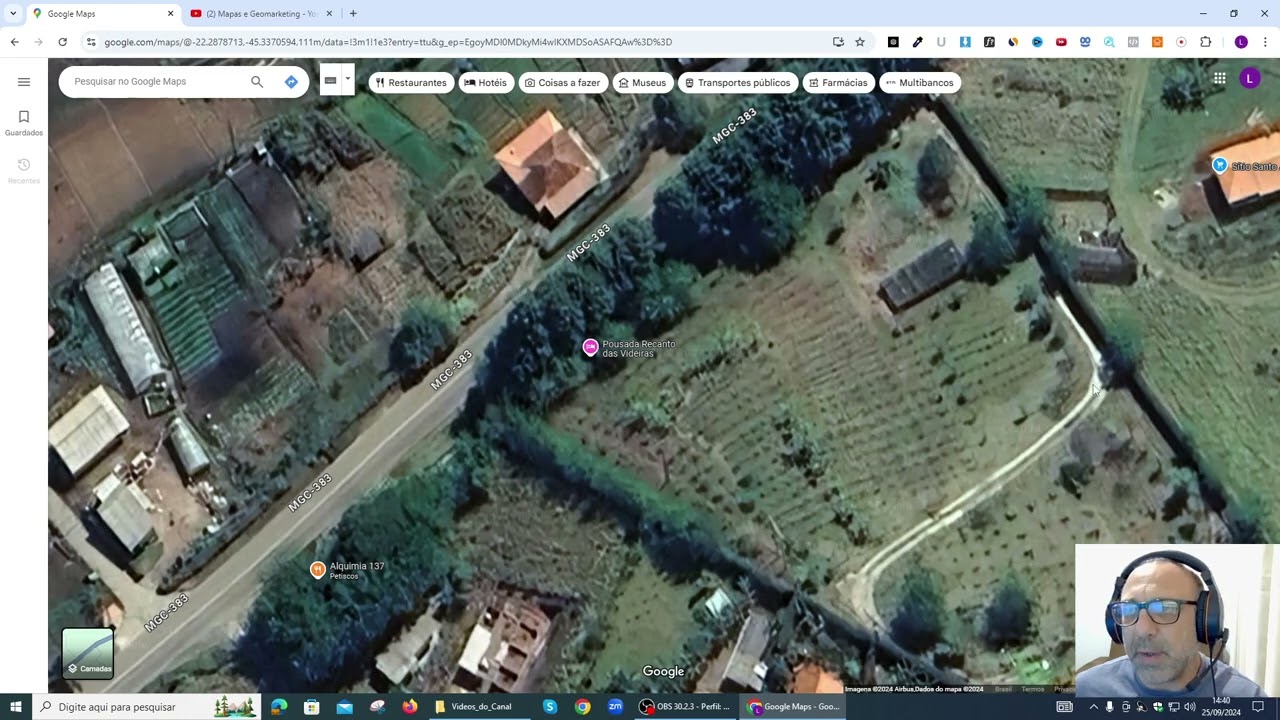Screen dimensions: 1280x720
Task: Click the address bar URL
Action: point(388,42)
